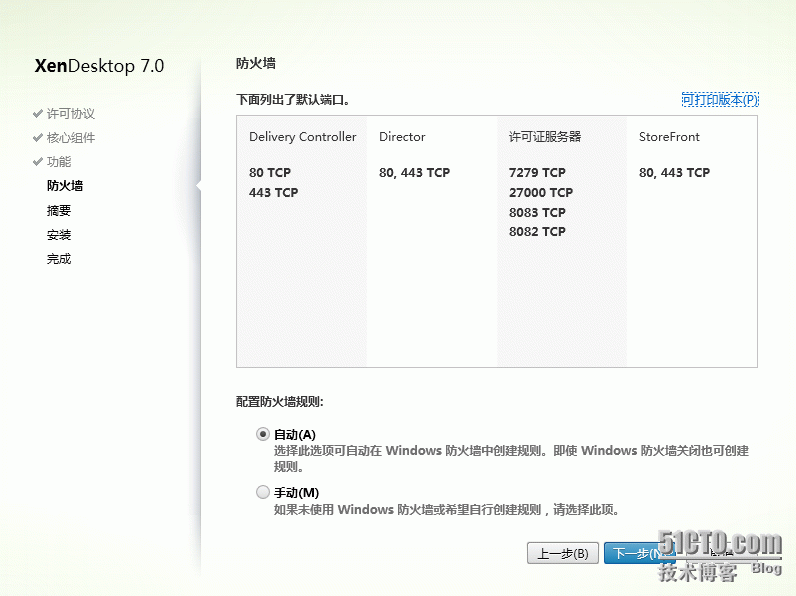Select the 安装 step in sidebar
The width and height of the screenshot is (796, 596).
coord(59,235)
